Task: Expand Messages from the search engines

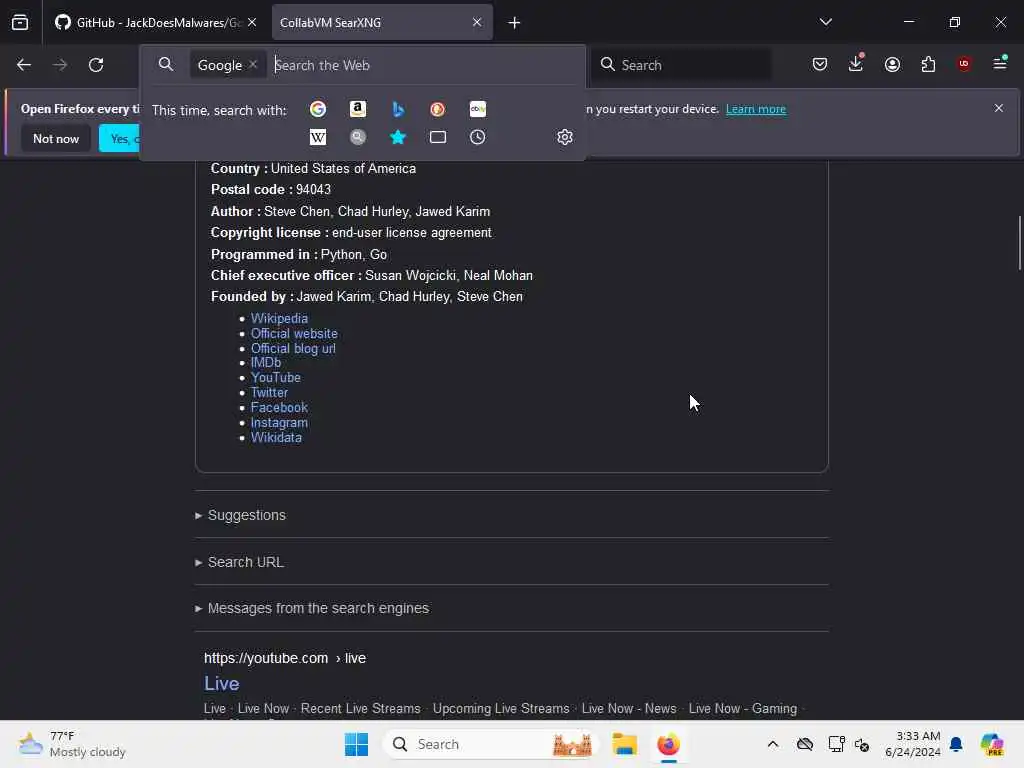Action: [x=318, y=608]
